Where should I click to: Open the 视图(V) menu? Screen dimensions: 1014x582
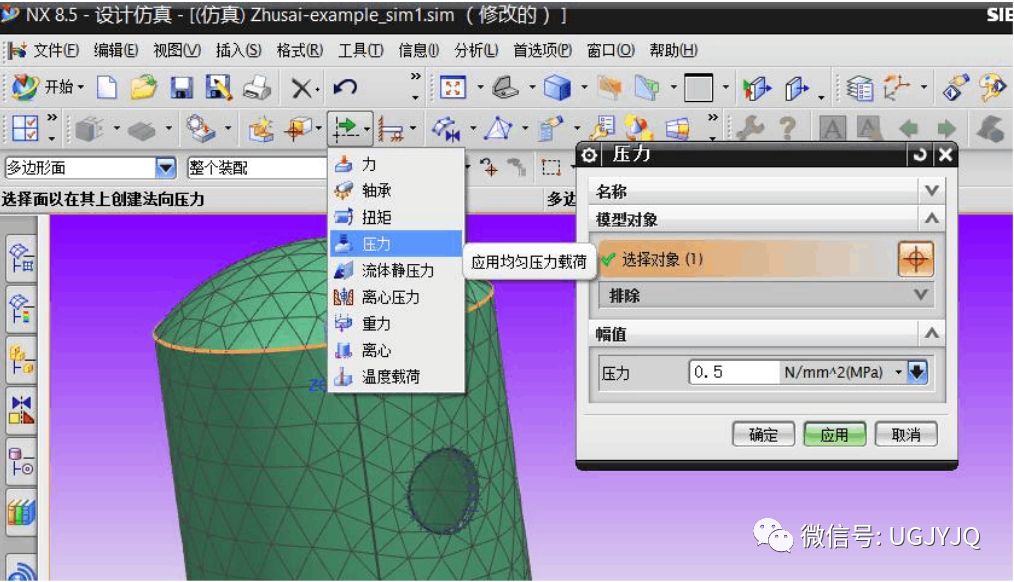pyautogui.click(x=177, y=50)
